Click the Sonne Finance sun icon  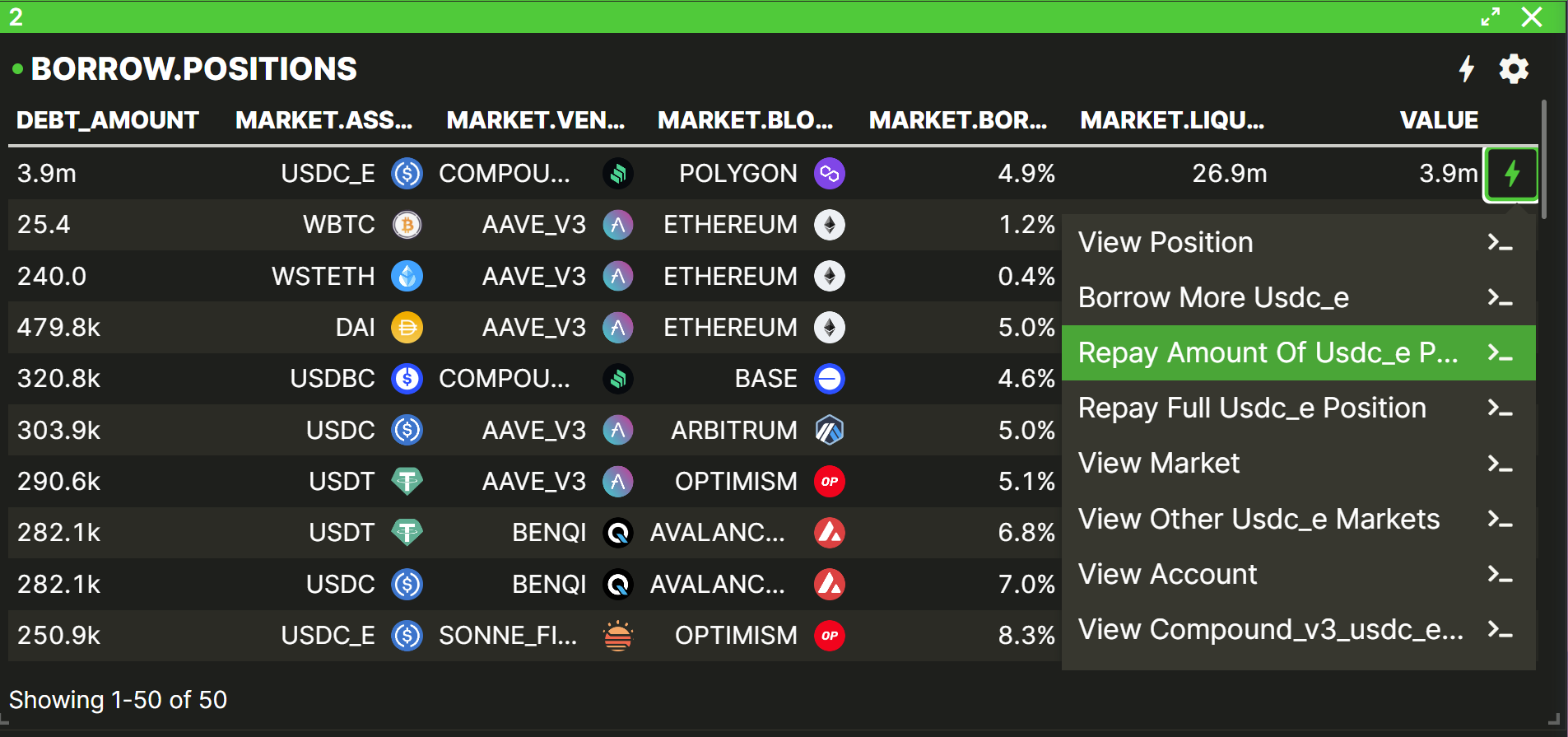pyautogui.click(x=618, y=636)
